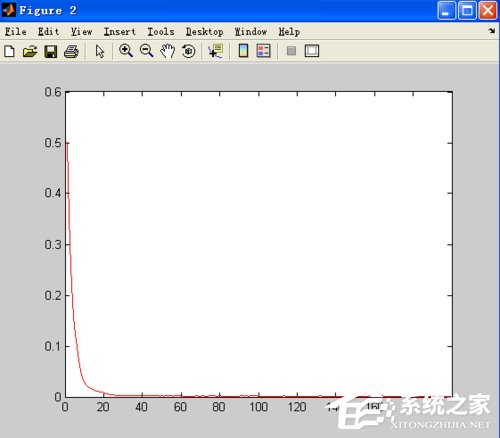Click the New Figure icon
This screenshot has width=500, height=438.
click(9, 51)
